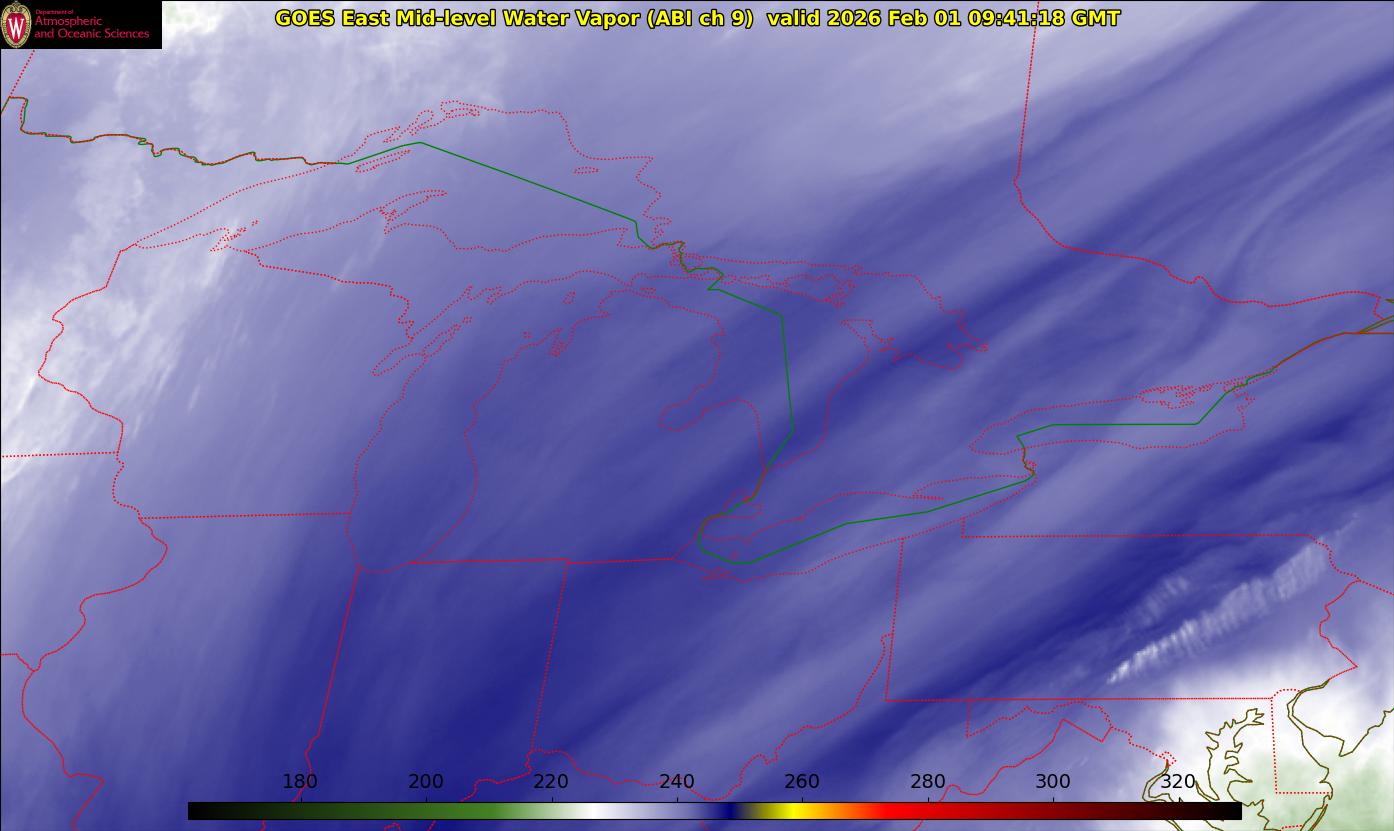Click the 220 colorbar tick label

(551, 782)
